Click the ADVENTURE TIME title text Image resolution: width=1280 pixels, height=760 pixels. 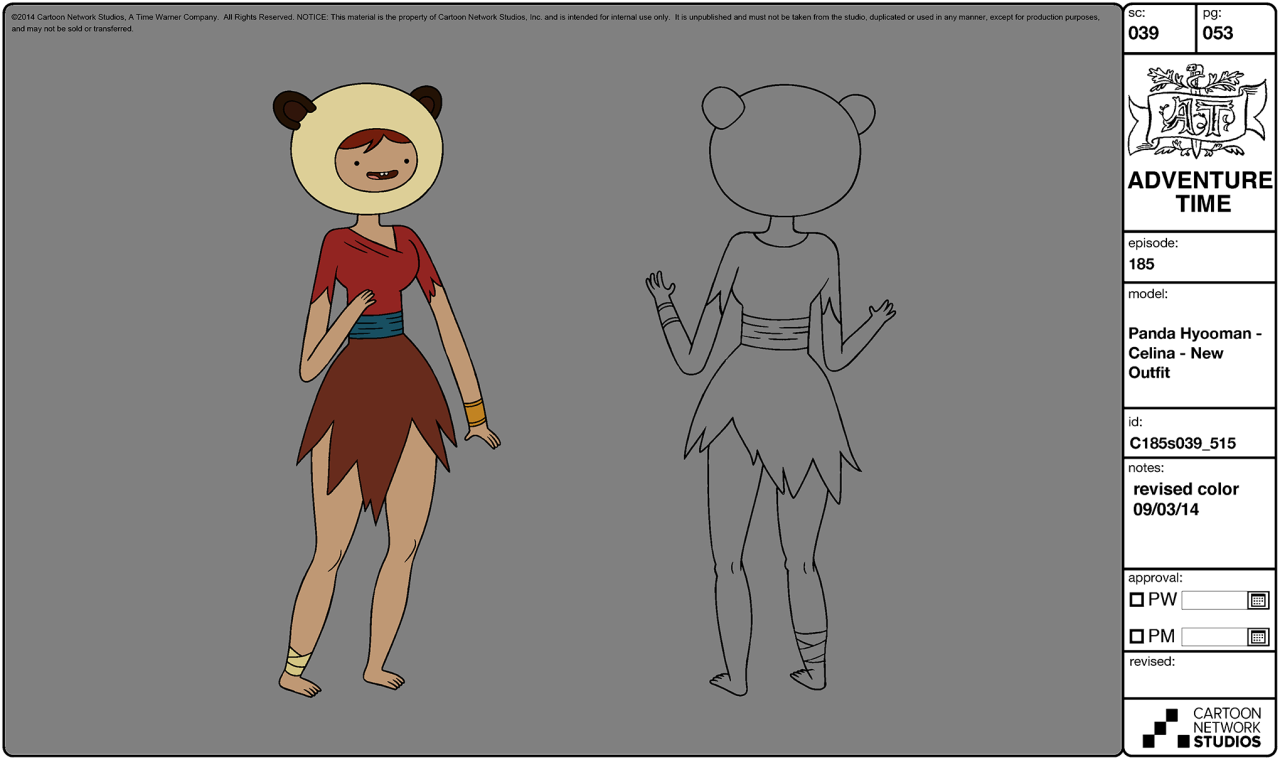tap(1200, 192)
